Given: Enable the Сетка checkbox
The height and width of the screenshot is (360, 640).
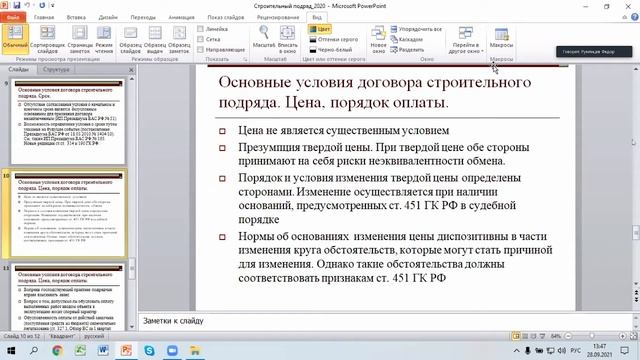Looking at the screenshot, I should click(200, 39).
